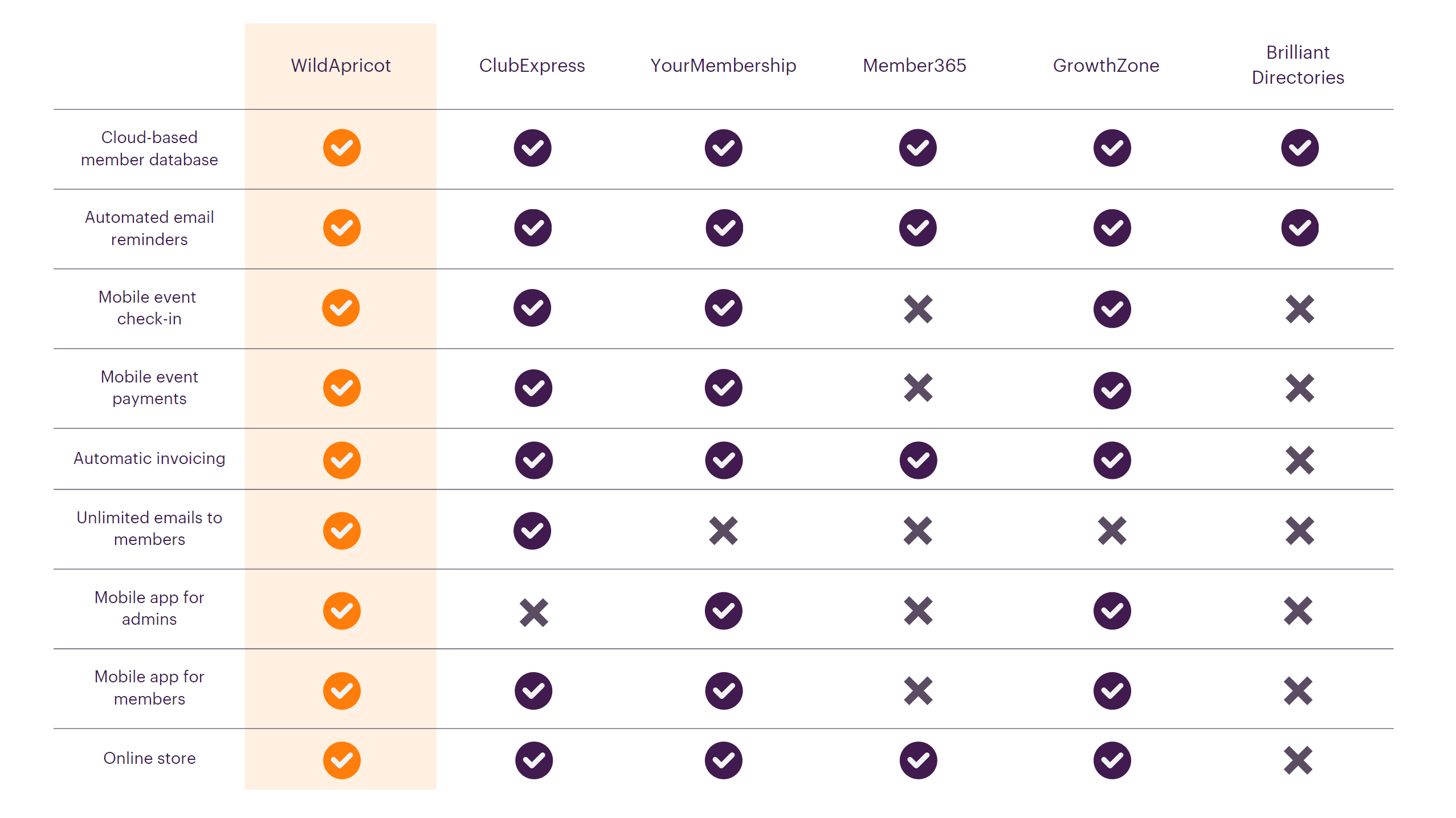The image size is (1456, 818).
Task: Click Brilliant Directories X icon for Online store
Action: [x=1298, y=760]
